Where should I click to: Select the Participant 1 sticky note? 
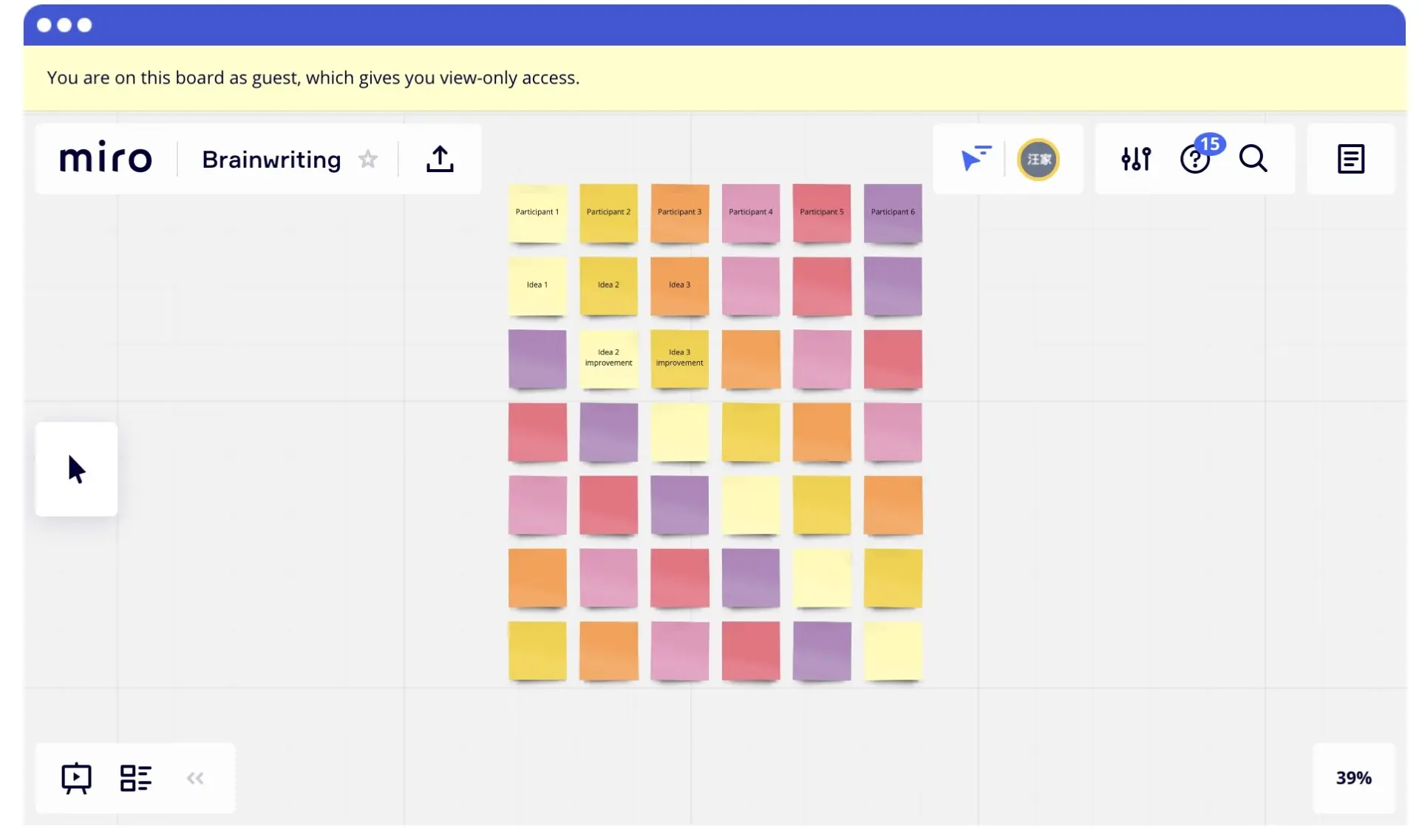[x=537, y=213]
